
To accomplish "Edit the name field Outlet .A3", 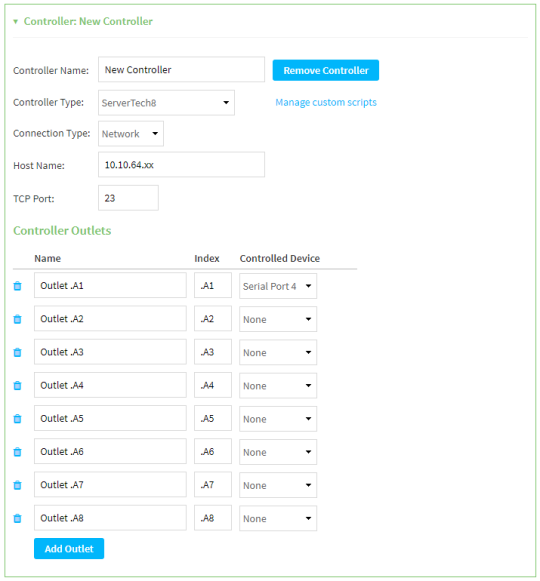I will tap(110, 352).
